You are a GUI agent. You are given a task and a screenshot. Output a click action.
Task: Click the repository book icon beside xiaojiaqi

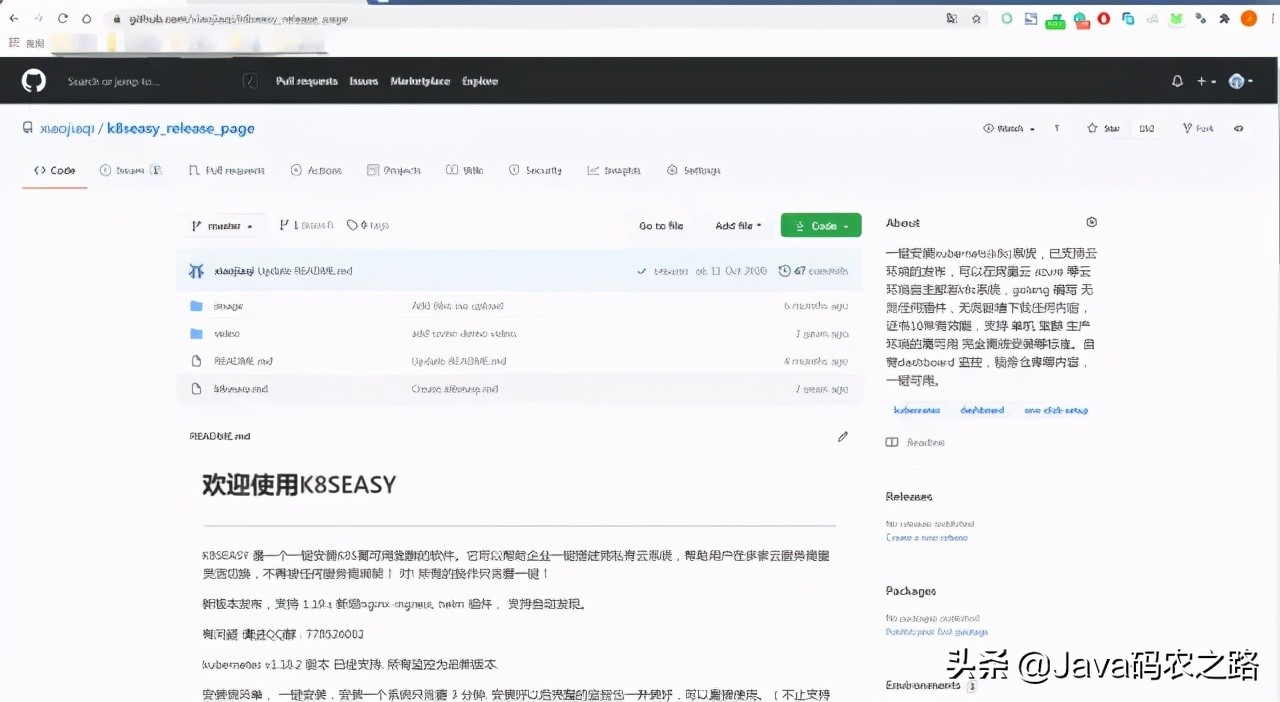point(28,128)
